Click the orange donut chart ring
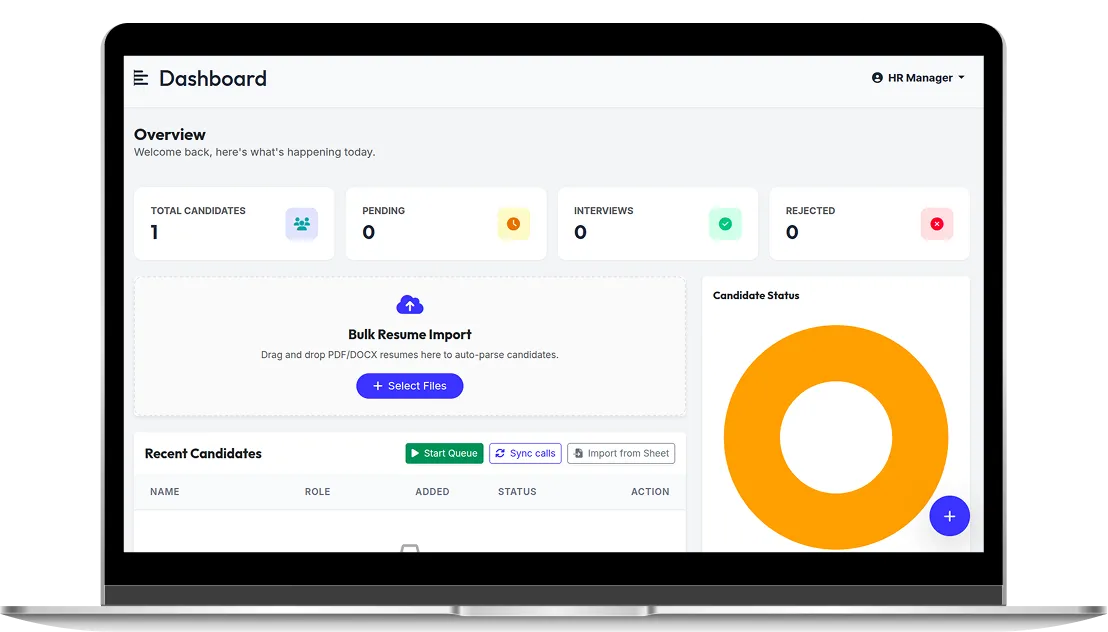Image resolution: width=1108 pixels, height=632 pixels. click(x=752, y=437)
